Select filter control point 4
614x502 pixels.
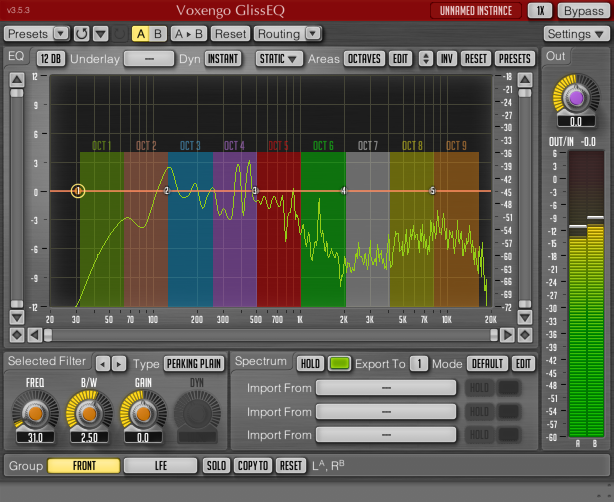(343, 191)
